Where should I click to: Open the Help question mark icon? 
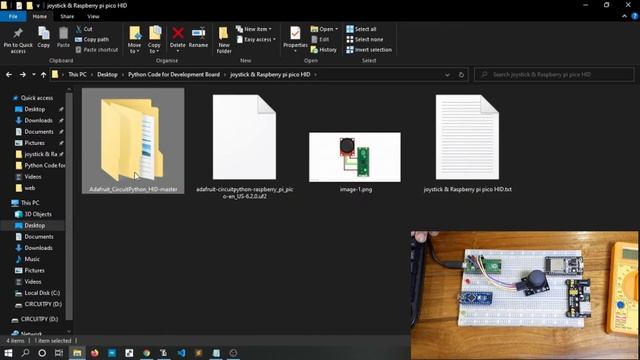pyautogui.click(x=635, y=16)
